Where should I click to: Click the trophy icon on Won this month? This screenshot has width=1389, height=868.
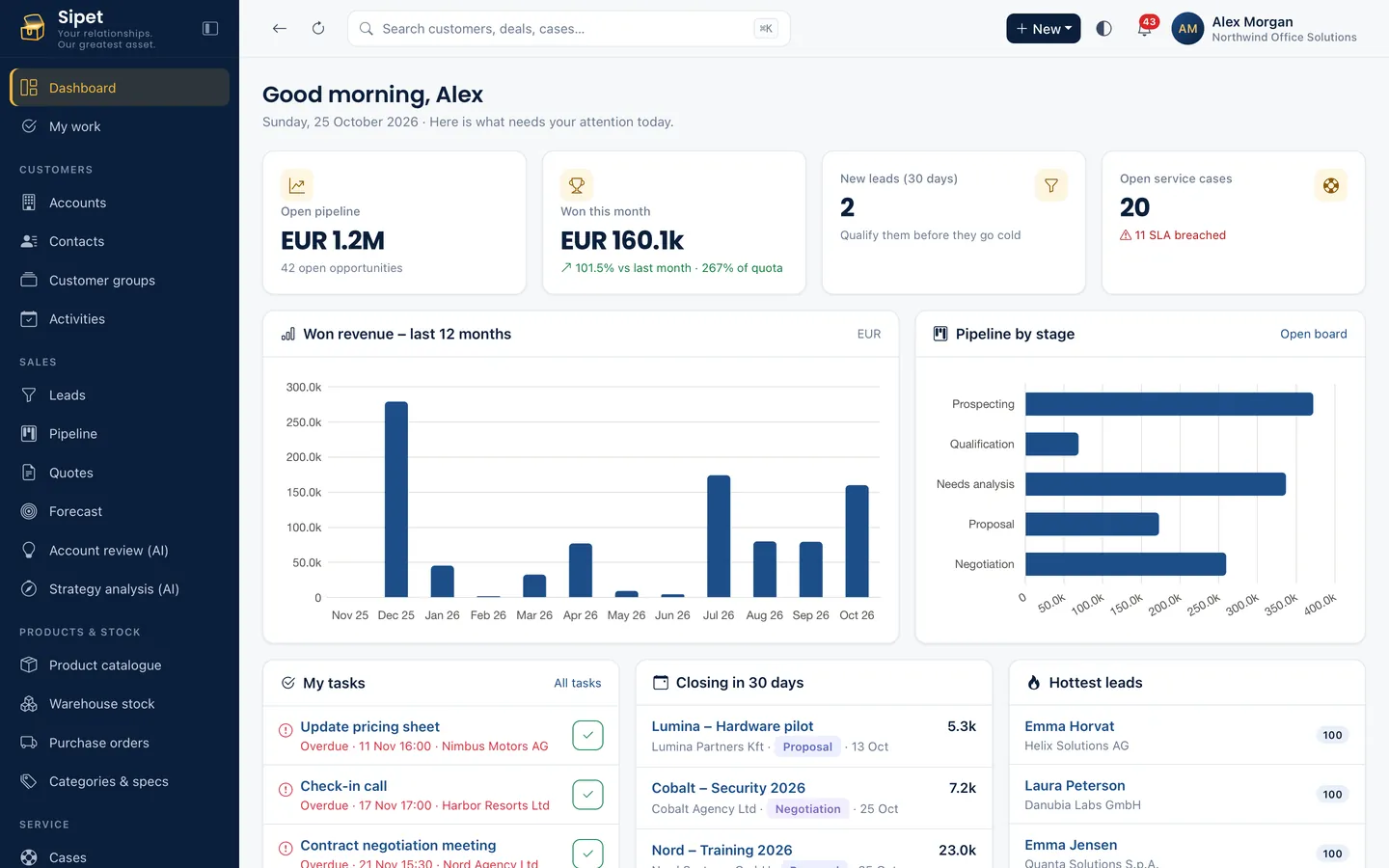577,185
